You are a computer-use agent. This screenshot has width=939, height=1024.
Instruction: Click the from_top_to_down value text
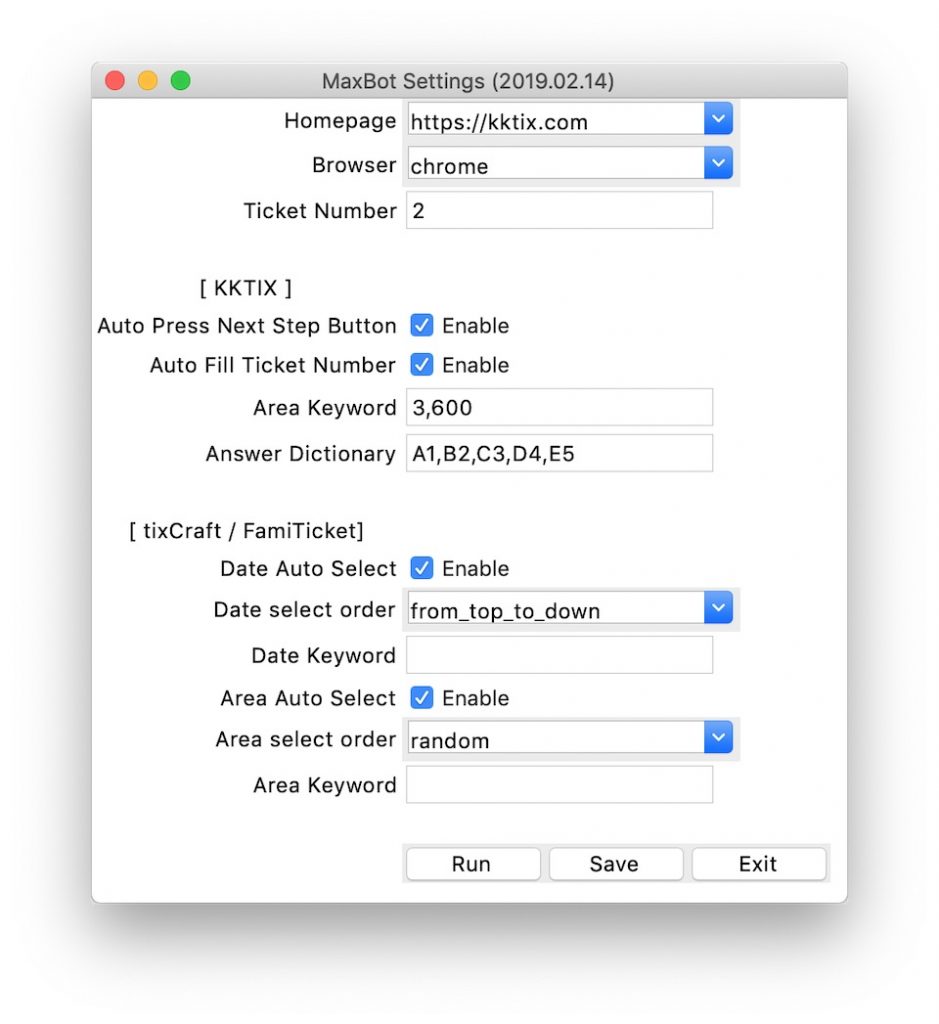click(x=505, y=611)
